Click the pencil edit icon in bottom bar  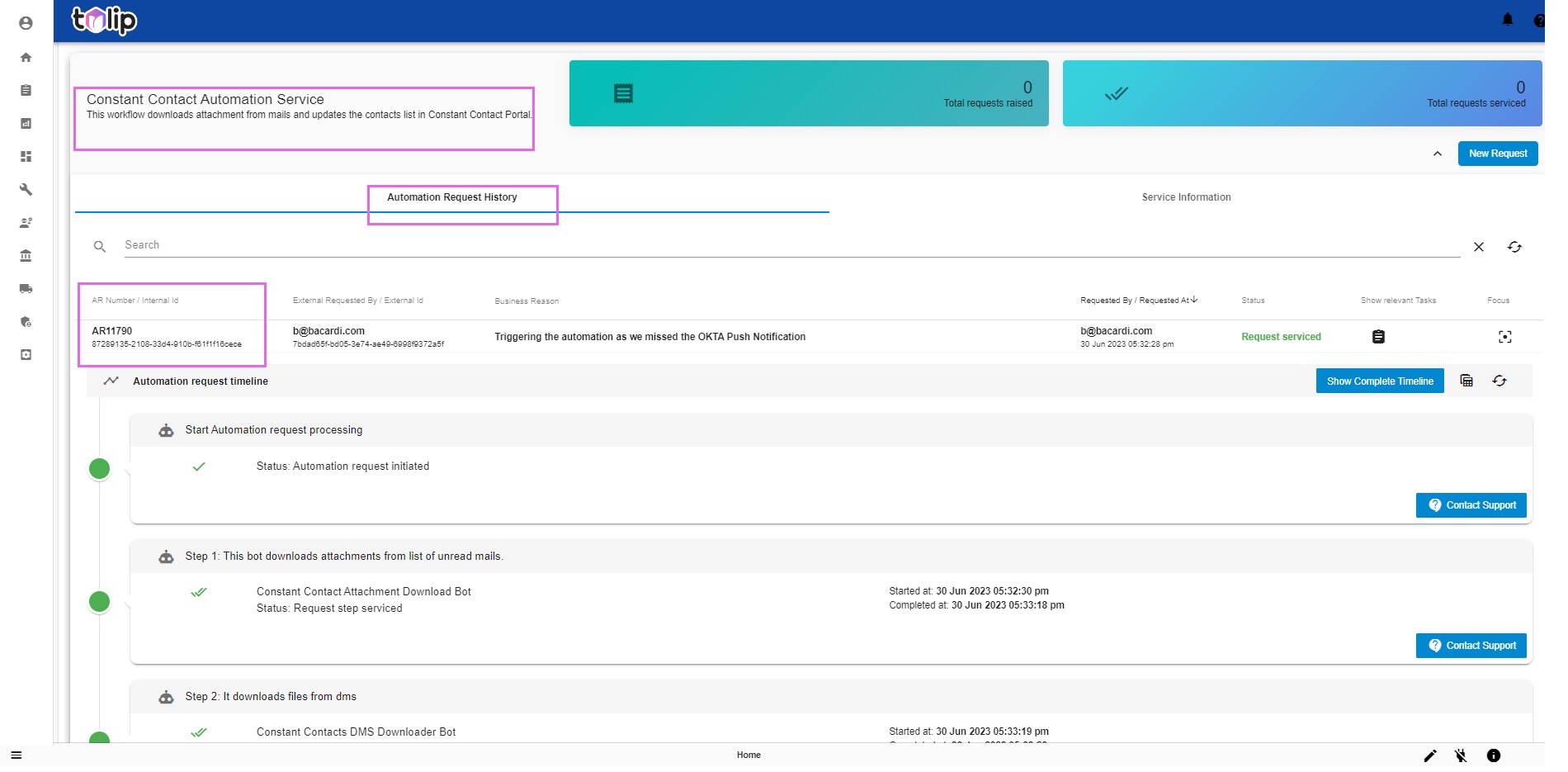tap(1430, 755)
